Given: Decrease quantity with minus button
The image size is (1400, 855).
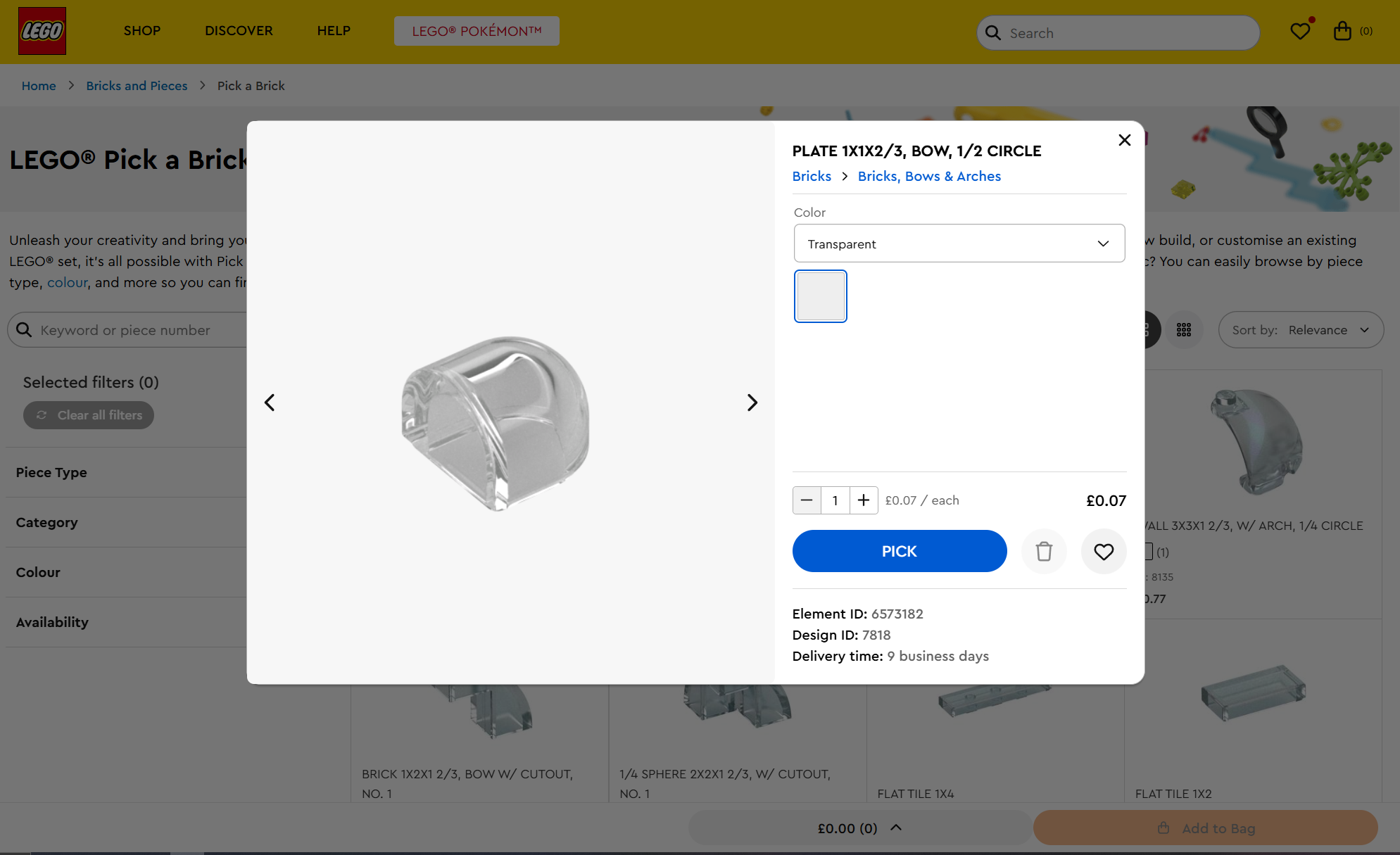Looking at the screenshot, I should [807, 500].
